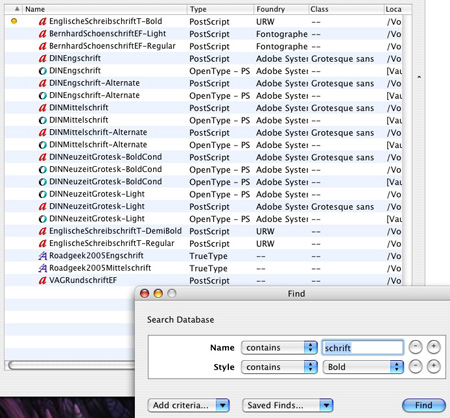Select the Roadgeek2005Mittelschrift font name
Screen dimensions: 450x418
(x=100, y=268)
